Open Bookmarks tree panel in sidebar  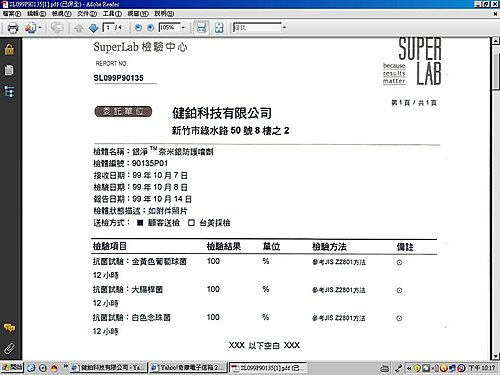(x=9, y=91)
